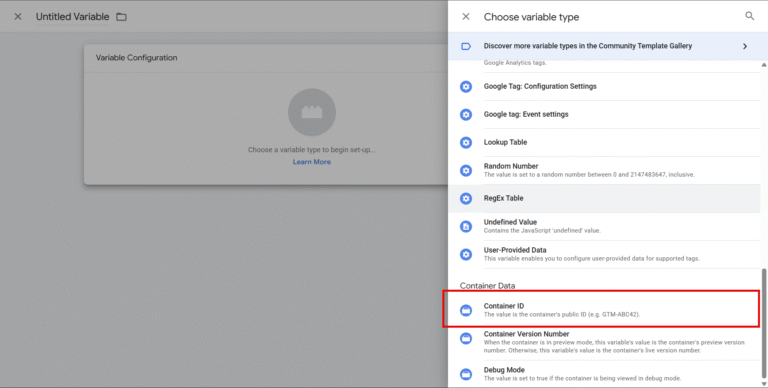Select User-Provided Data variable type
768x388 pixels.
pos(604,254)
